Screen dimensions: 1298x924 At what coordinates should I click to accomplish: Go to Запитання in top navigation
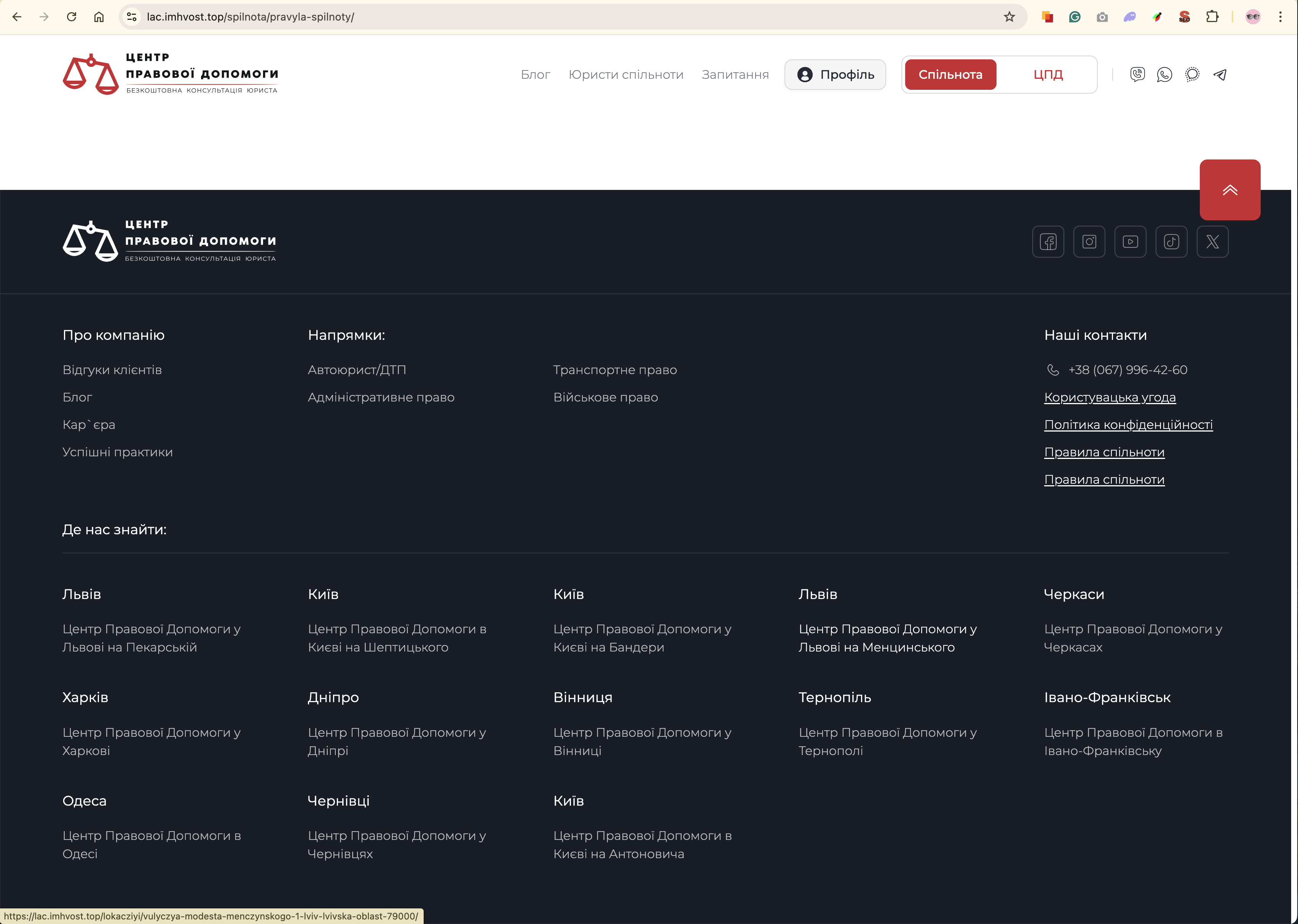735,75
